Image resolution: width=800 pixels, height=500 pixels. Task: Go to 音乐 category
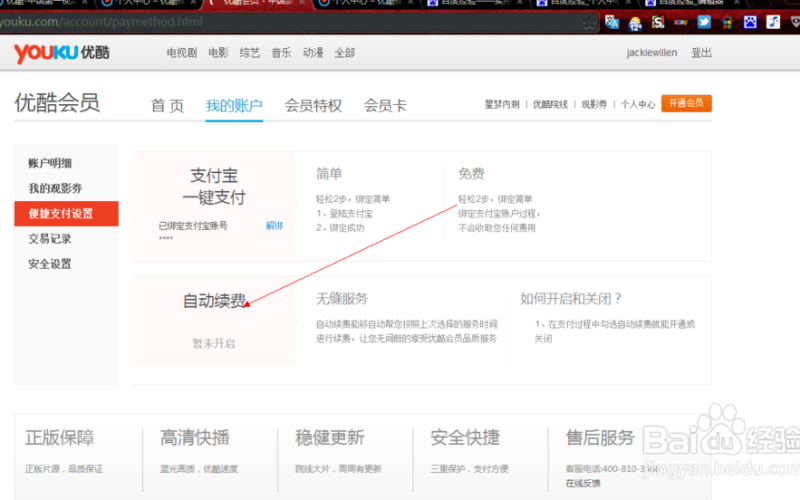pyautogui.click(x=282, y=53)
